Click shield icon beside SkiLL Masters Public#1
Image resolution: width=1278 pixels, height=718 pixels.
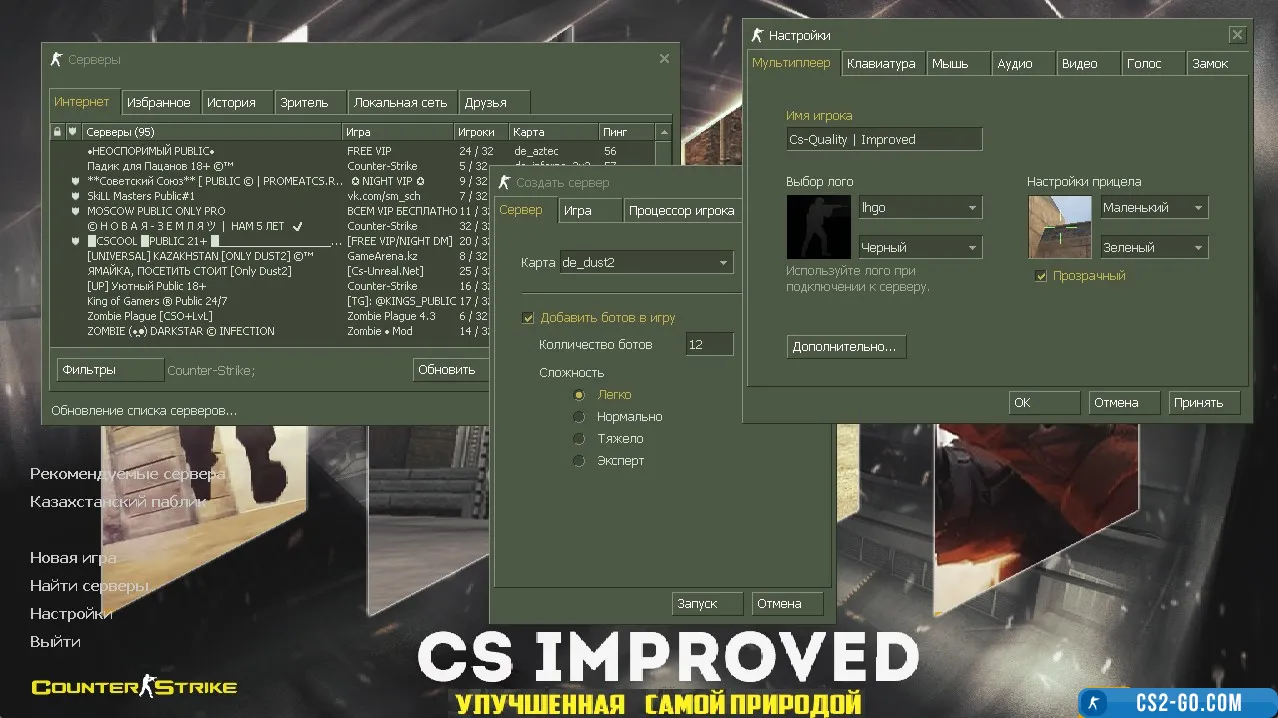point(75,196)
